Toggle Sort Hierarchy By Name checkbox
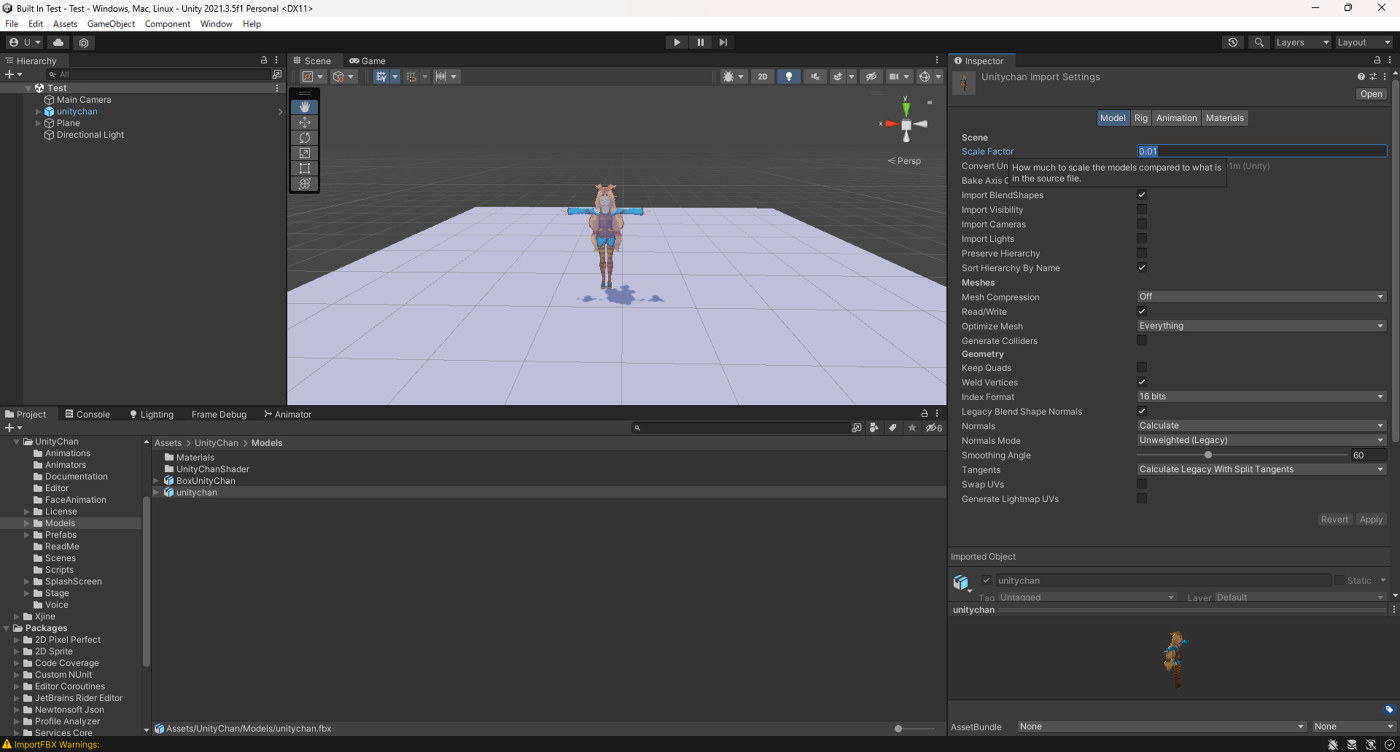 pos(1142,268)
